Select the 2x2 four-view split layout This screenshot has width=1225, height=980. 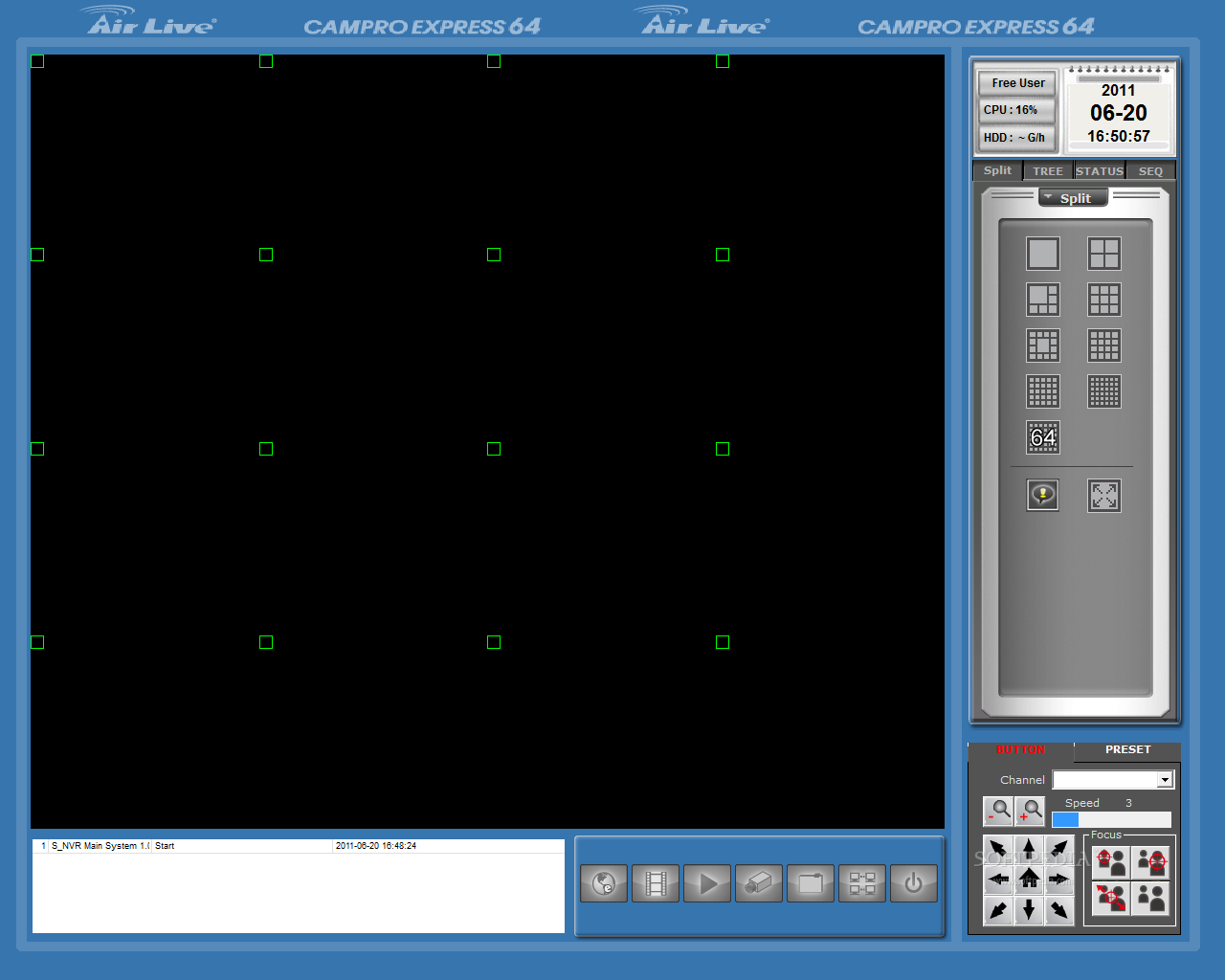click(1104, 254)
